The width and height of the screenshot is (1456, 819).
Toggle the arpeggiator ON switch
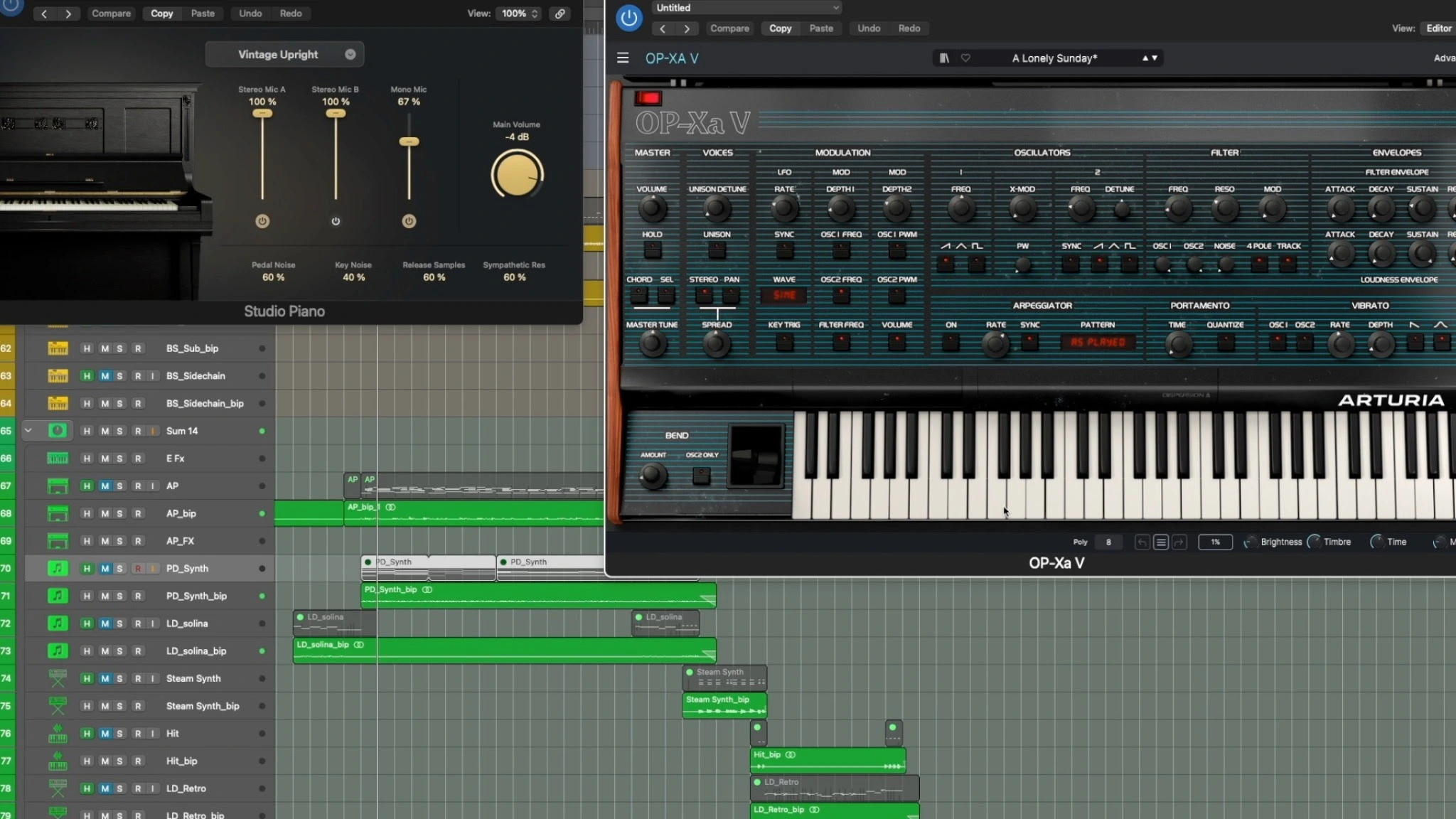pos(951,343)
